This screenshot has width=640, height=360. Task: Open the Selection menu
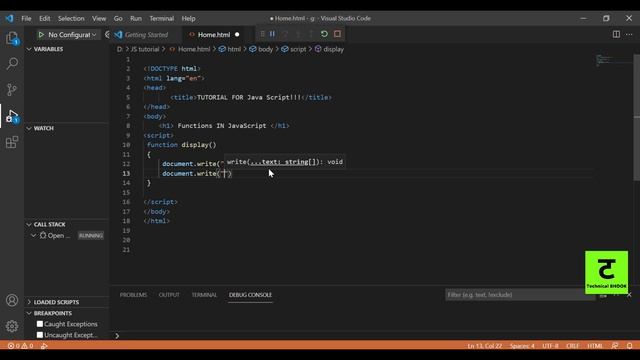[x=71, y=18]
